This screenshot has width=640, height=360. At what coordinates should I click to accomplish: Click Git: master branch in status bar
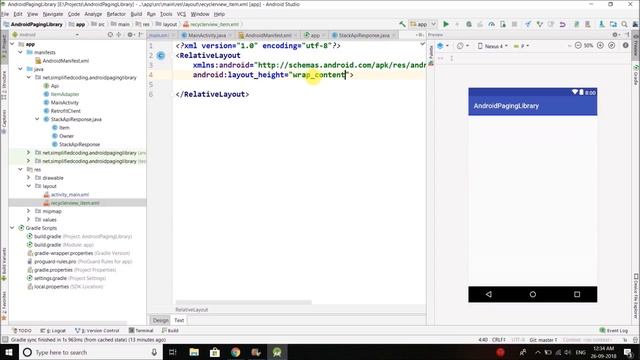coord(543,340)
